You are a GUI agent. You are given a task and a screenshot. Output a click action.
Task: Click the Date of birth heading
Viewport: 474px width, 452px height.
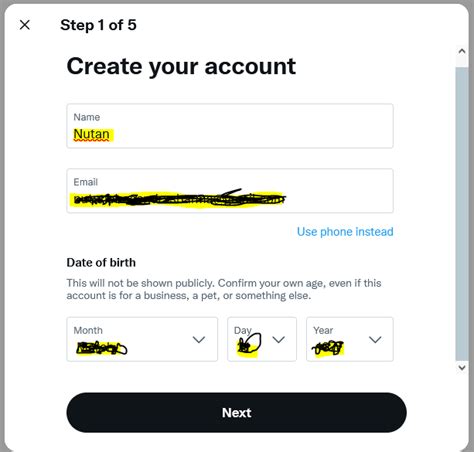101,263
